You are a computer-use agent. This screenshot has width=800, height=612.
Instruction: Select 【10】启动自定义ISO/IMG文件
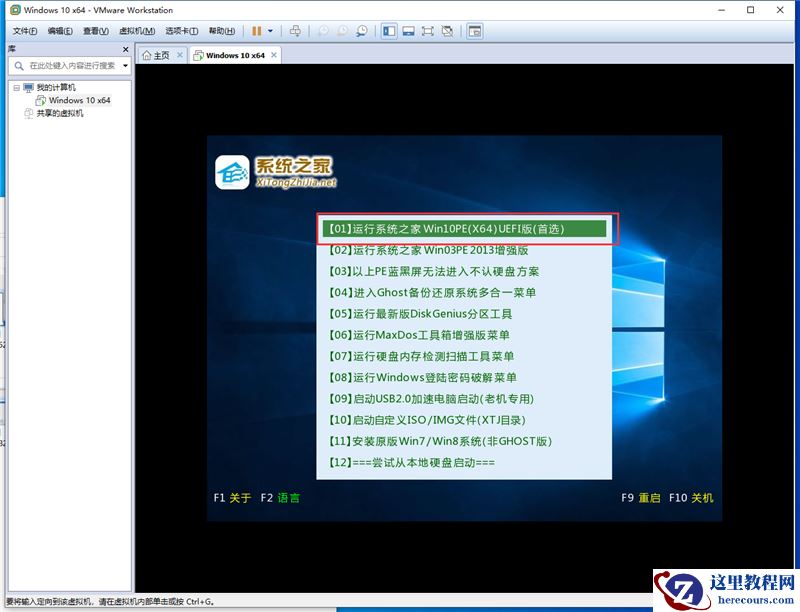(427, 420)
